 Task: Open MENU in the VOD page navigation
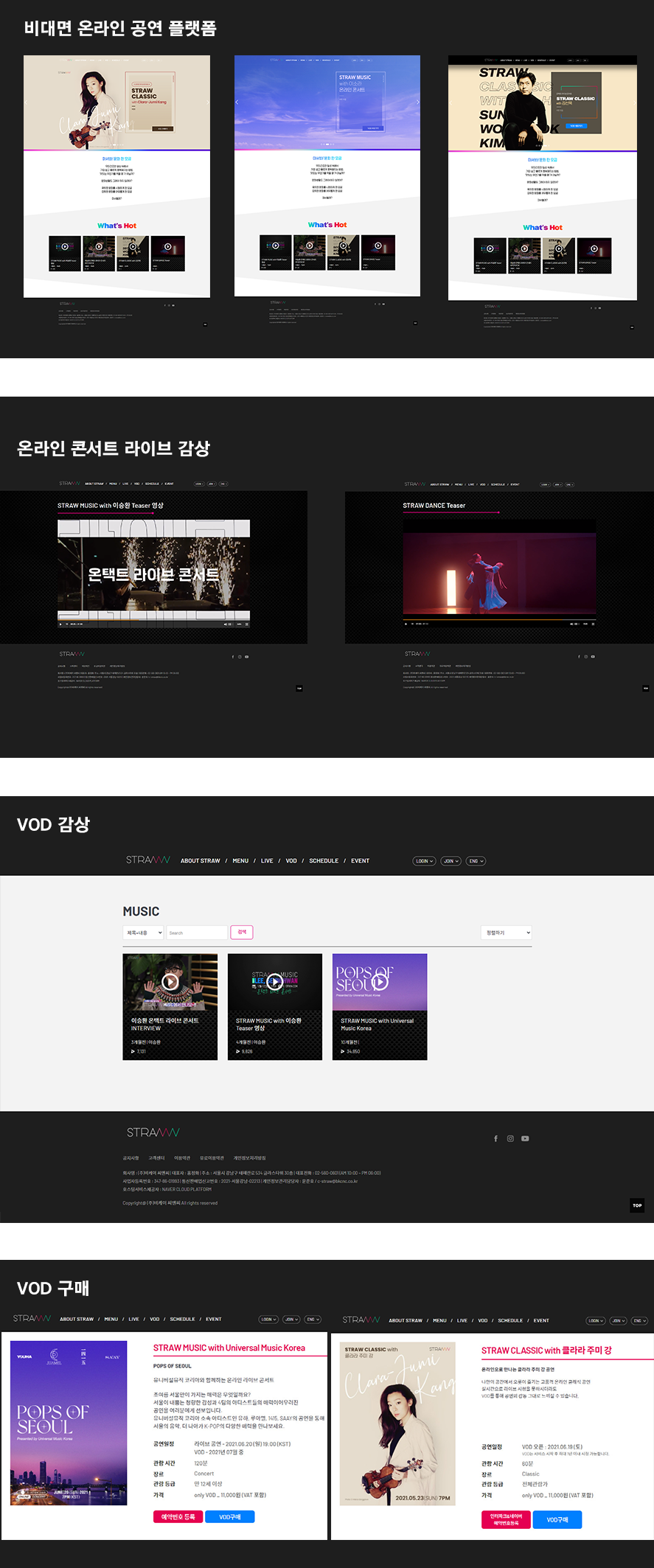pyautogui.click(x=240, y=861)
